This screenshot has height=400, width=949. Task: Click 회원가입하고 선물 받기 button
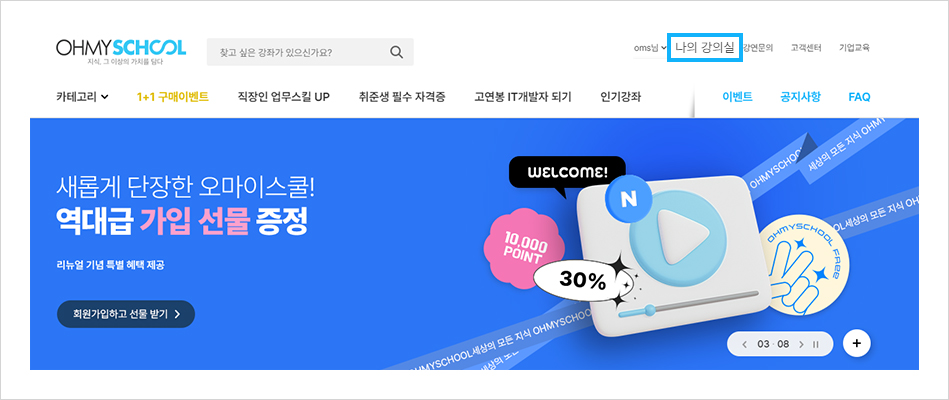pyautogui.click(x=126, y=314)
